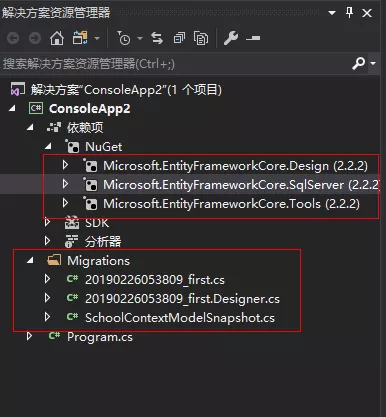The image size is (386, 417).
Task: Select Microsoft.EntityFrameworkCore.SqlServer package
Action: [241, 185]
